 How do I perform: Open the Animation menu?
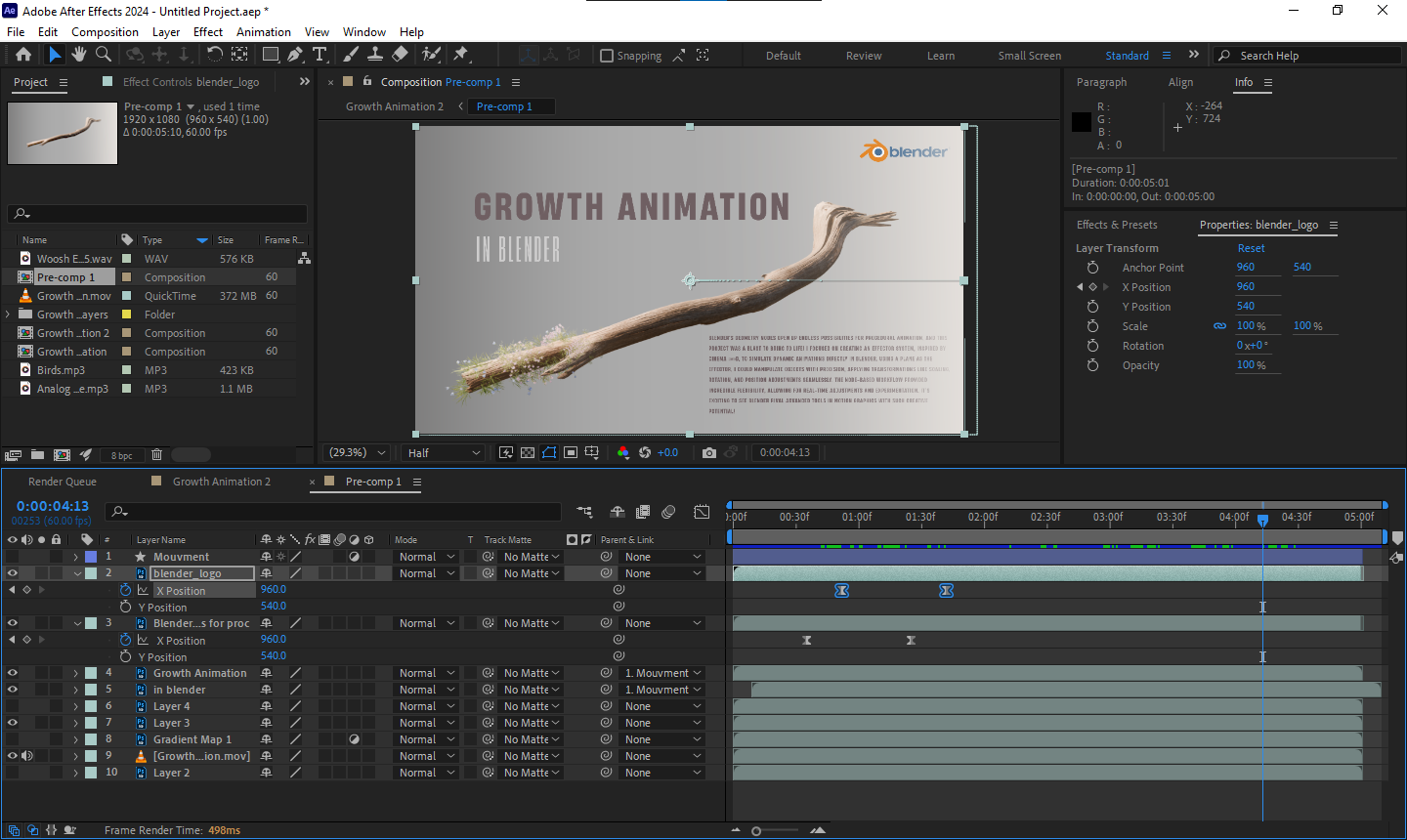[263, 31]
